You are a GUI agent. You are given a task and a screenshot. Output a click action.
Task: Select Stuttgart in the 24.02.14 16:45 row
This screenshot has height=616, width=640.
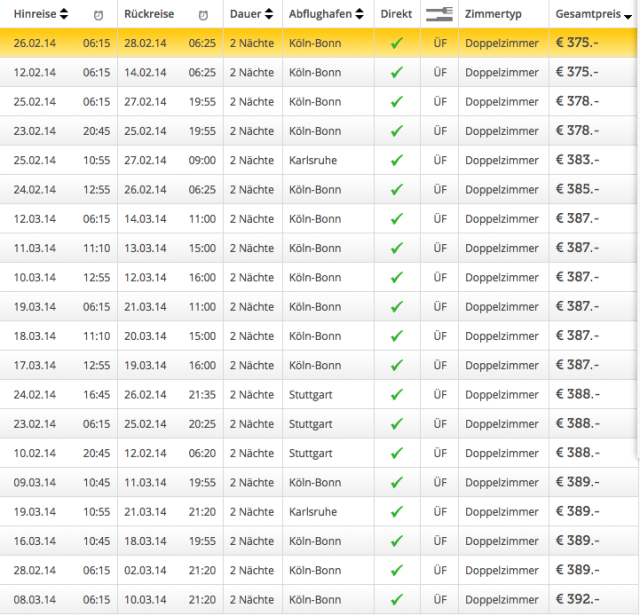click(311, 395)
